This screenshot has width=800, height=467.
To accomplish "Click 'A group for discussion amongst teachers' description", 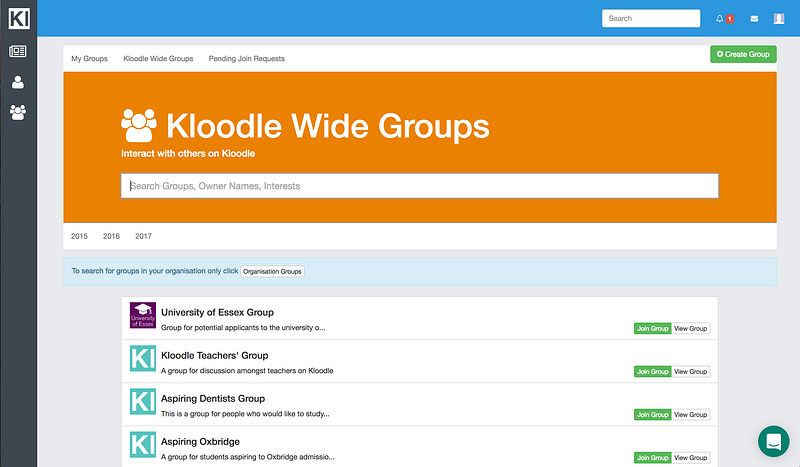I will coord(247,371).
